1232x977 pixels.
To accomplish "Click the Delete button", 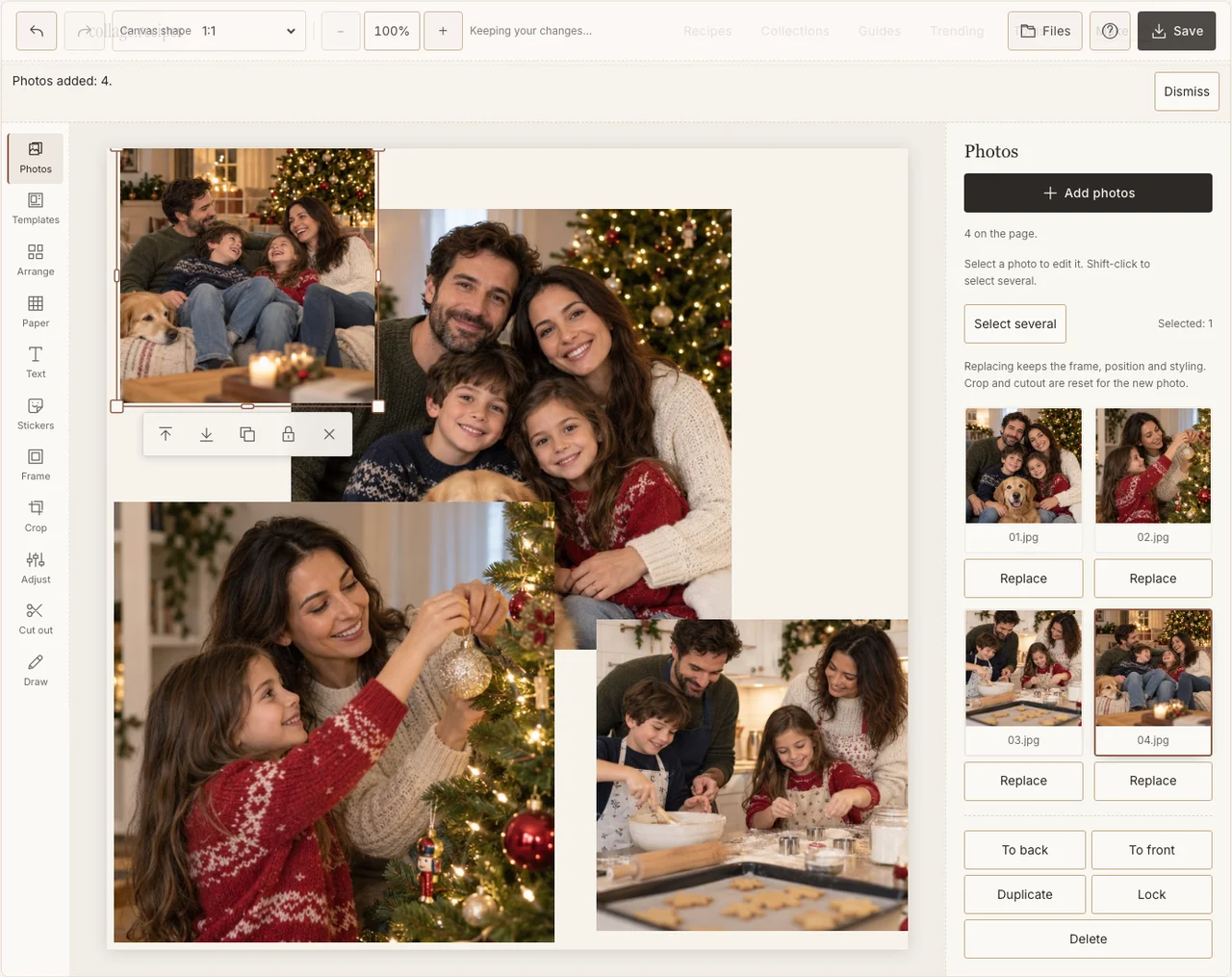I will pos(1089,938).
